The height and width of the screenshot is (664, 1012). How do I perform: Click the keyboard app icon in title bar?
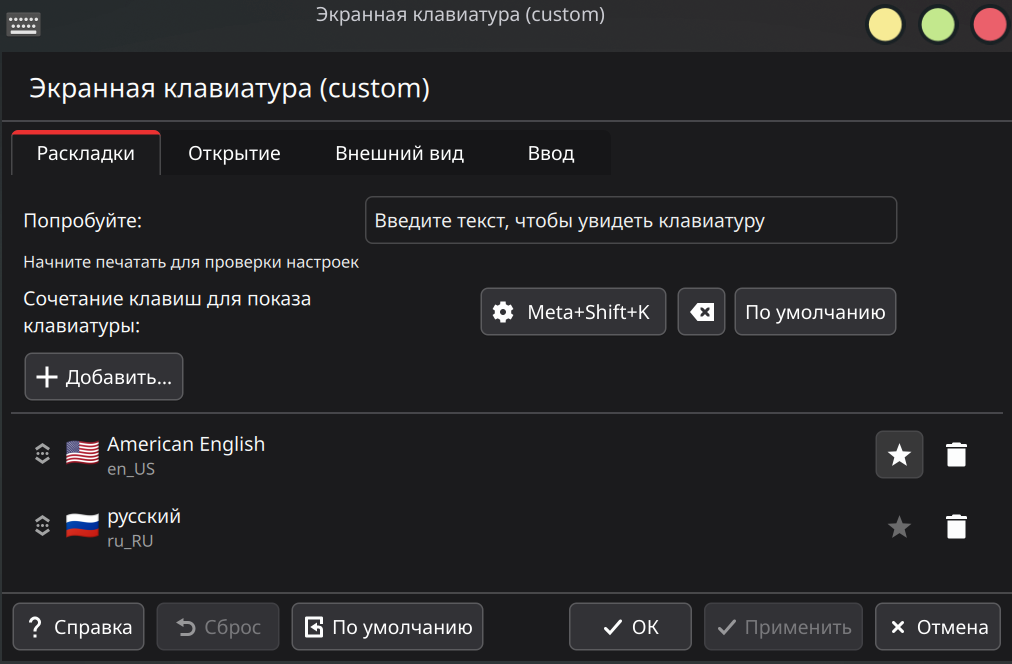coord(23,25)
